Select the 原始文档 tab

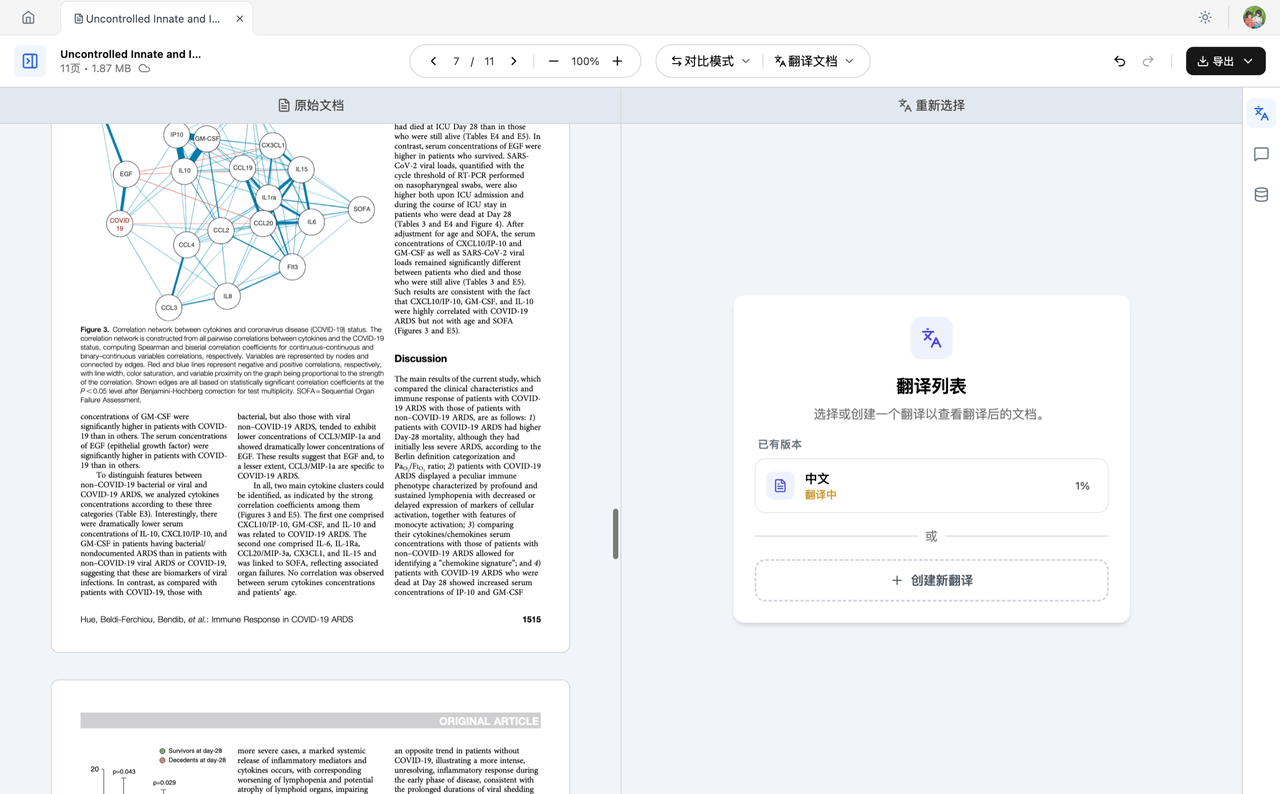pos(311,105)
